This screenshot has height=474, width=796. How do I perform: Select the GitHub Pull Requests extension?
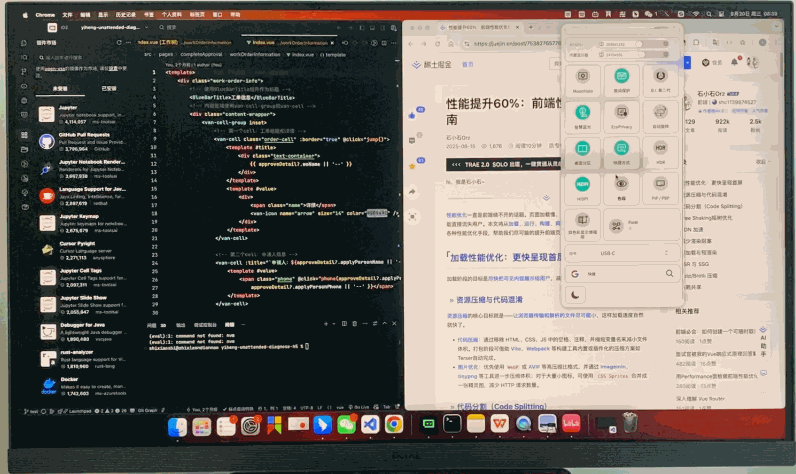coord(83,142)
